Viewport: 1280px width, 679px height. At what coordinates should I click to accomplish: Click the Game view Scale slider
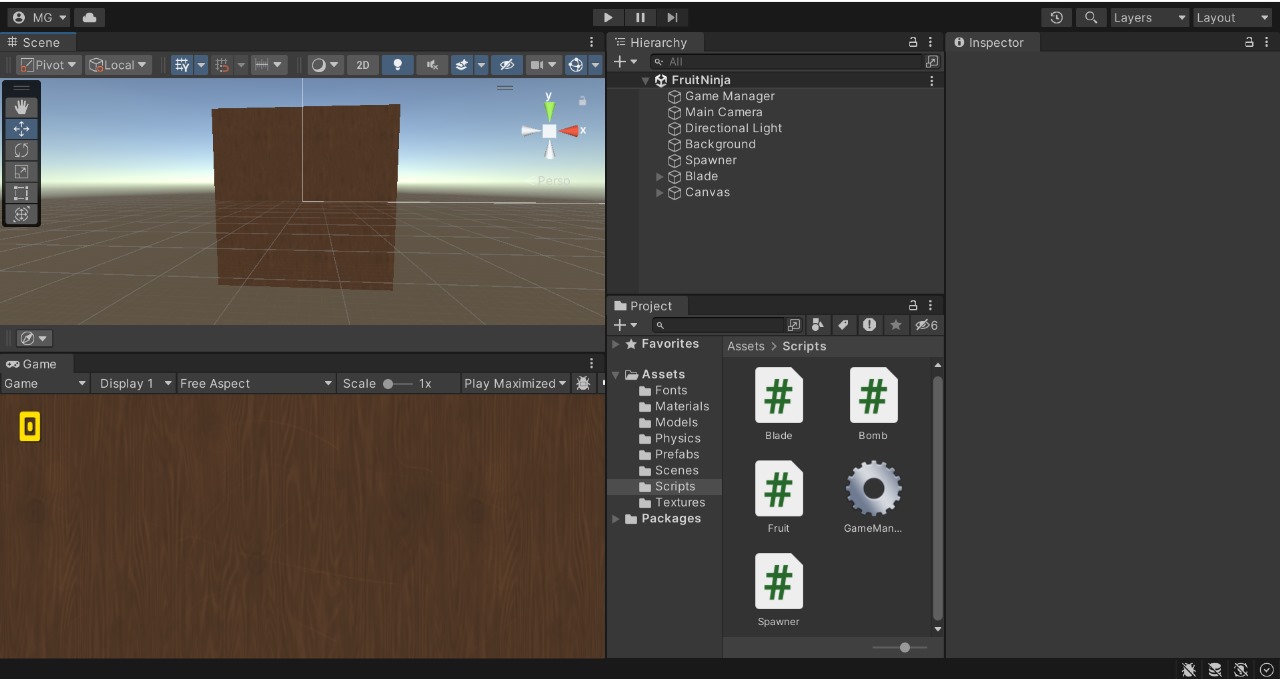pos(397,383)
